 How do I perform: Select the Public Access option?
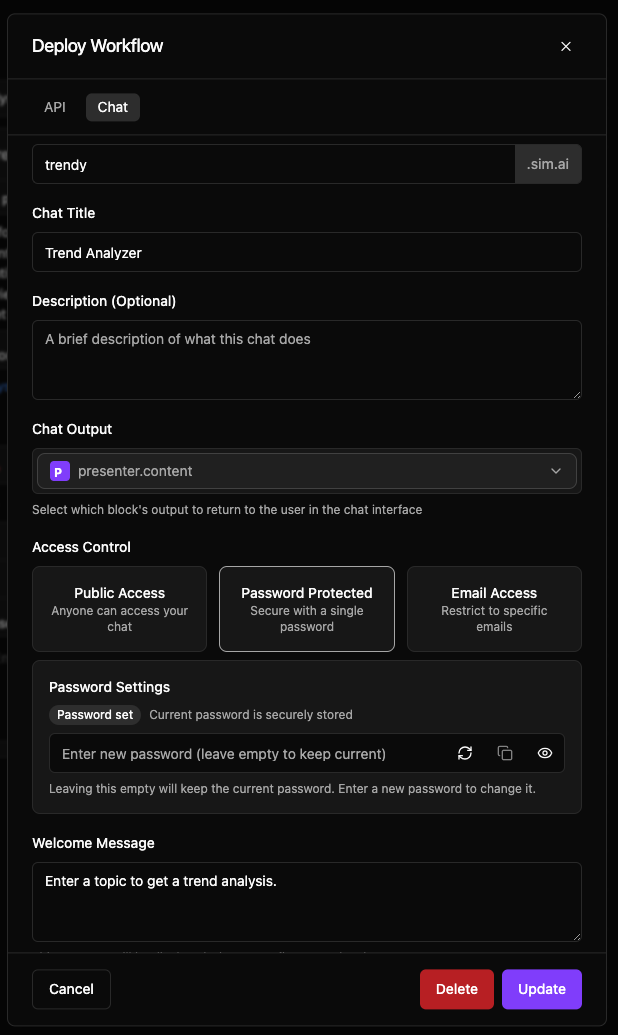(119, 609)
